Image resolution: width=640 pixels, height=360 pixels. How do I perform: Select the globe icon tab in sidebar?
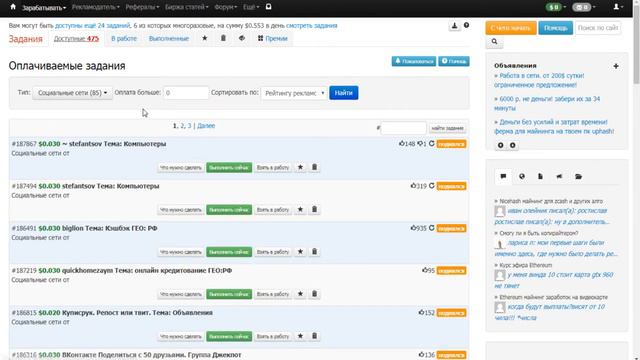pyautogui.click(x=522, y=176)
